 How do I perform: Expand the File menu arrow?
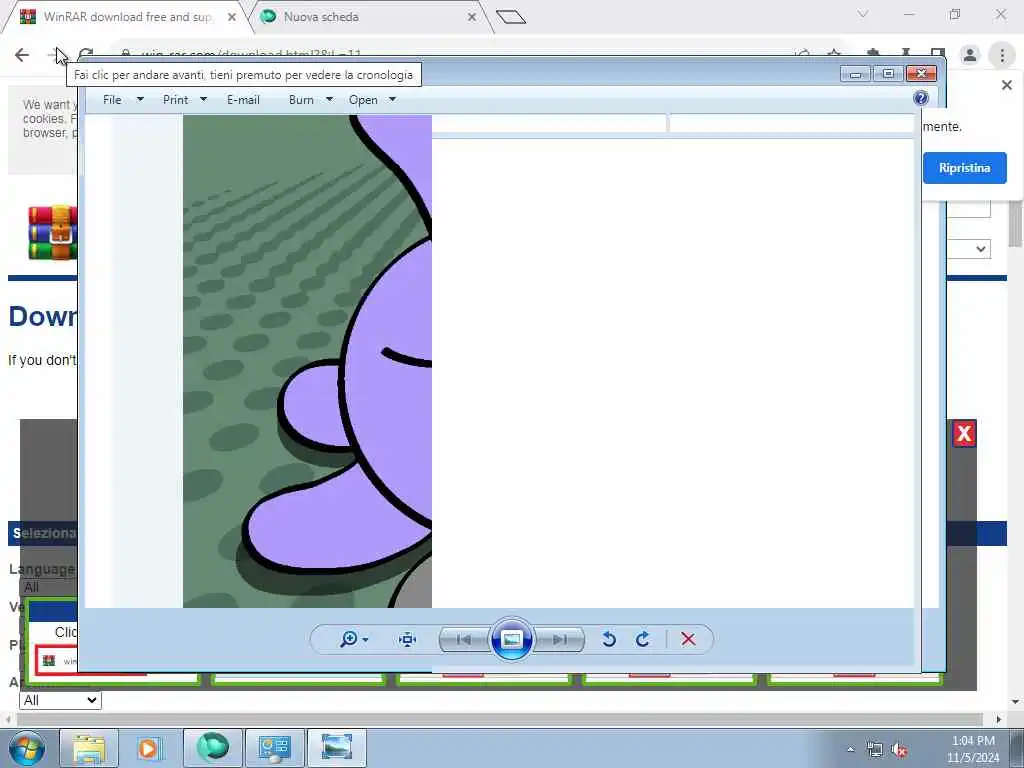[140, 100]
